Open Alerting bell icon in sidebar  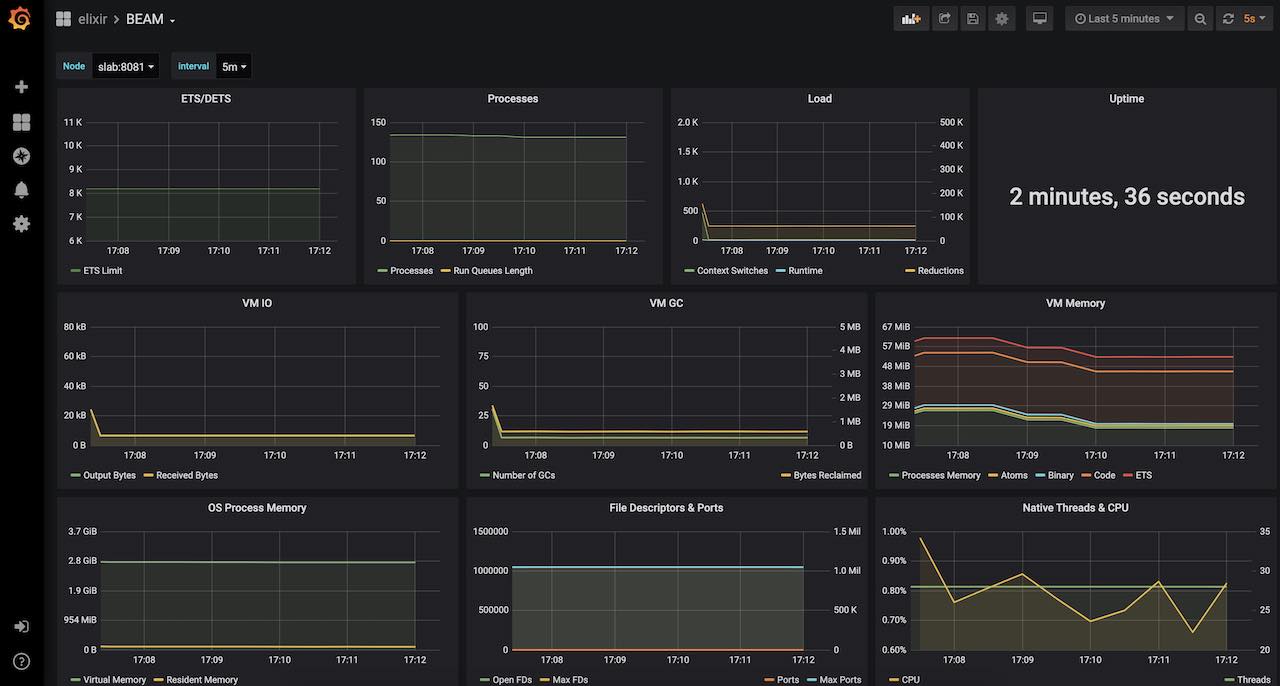[21, 190]
